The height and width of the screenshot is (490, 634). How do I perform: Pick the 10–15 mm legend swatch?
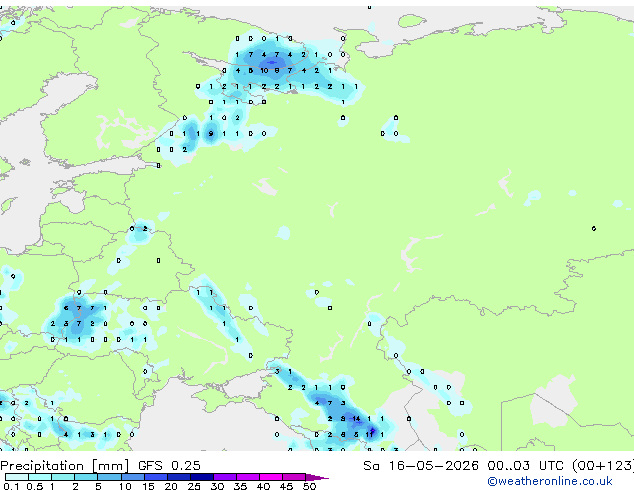[132, 477]
